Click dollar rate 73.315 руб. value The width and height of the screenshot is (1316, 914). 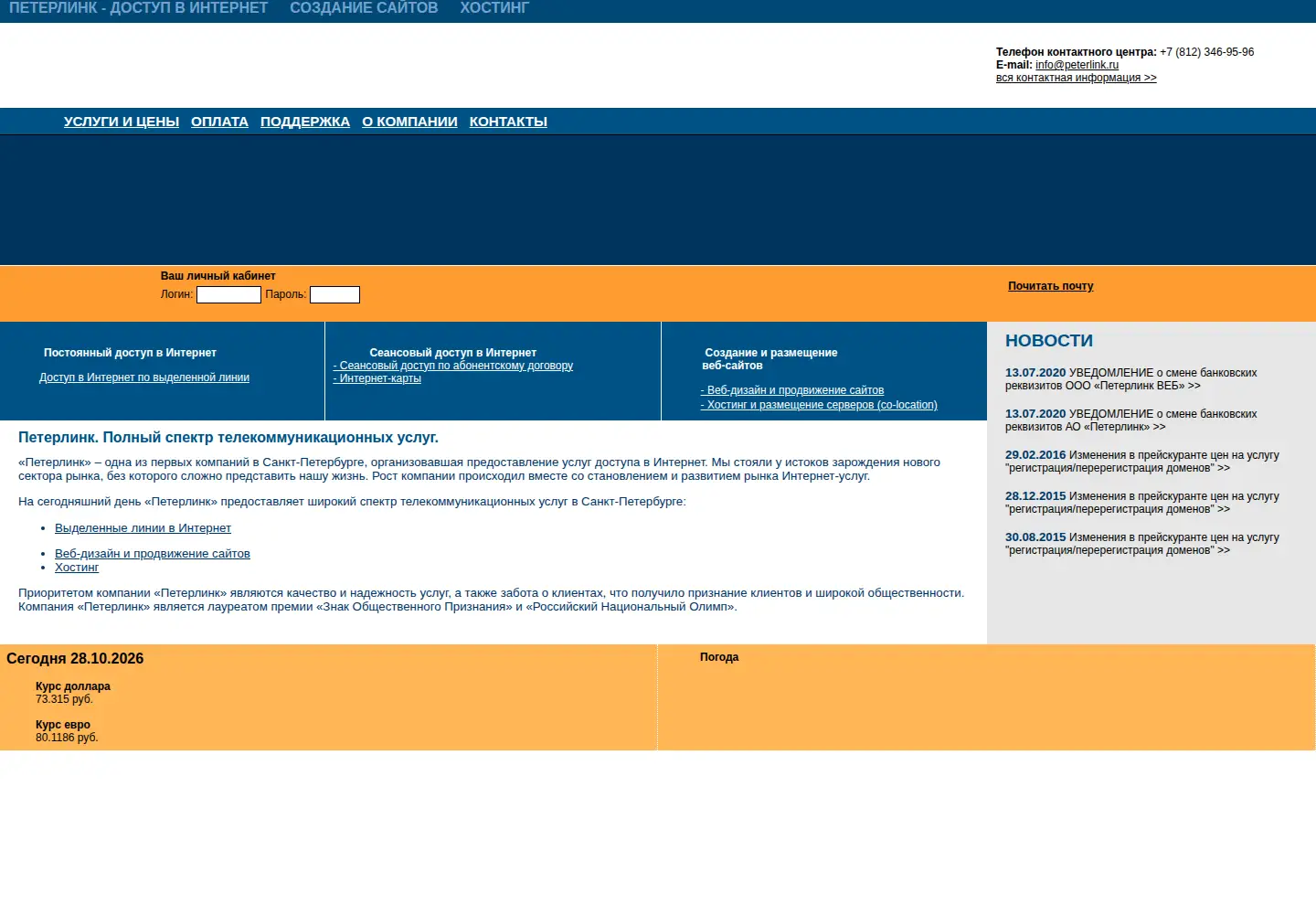click(x=64, y=699)
